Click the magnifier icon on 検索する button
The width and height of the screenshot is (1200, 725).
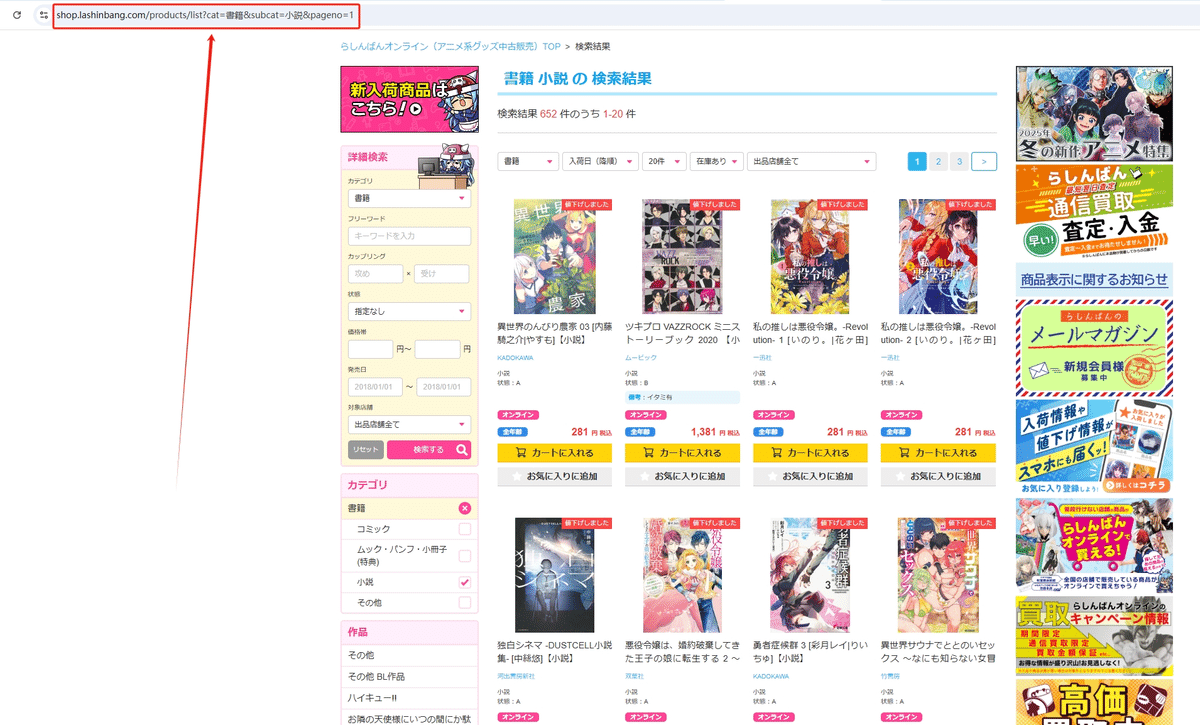(x=461, y=450)
